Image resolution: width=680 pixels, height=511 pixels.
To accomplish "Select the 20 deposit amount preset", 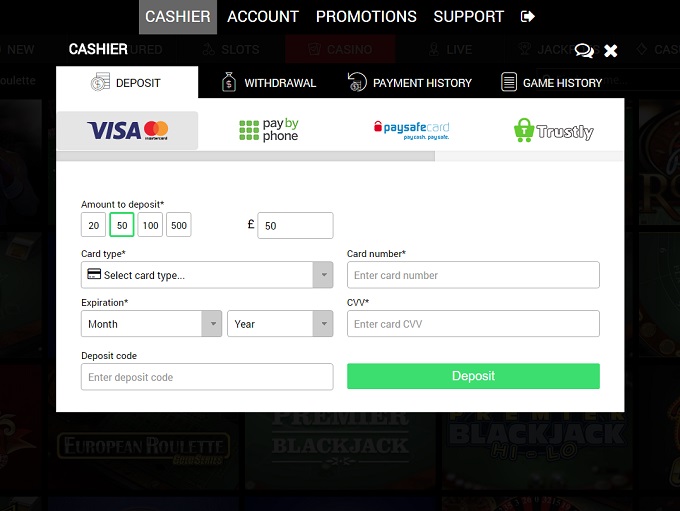I will (x=93, y=226).
